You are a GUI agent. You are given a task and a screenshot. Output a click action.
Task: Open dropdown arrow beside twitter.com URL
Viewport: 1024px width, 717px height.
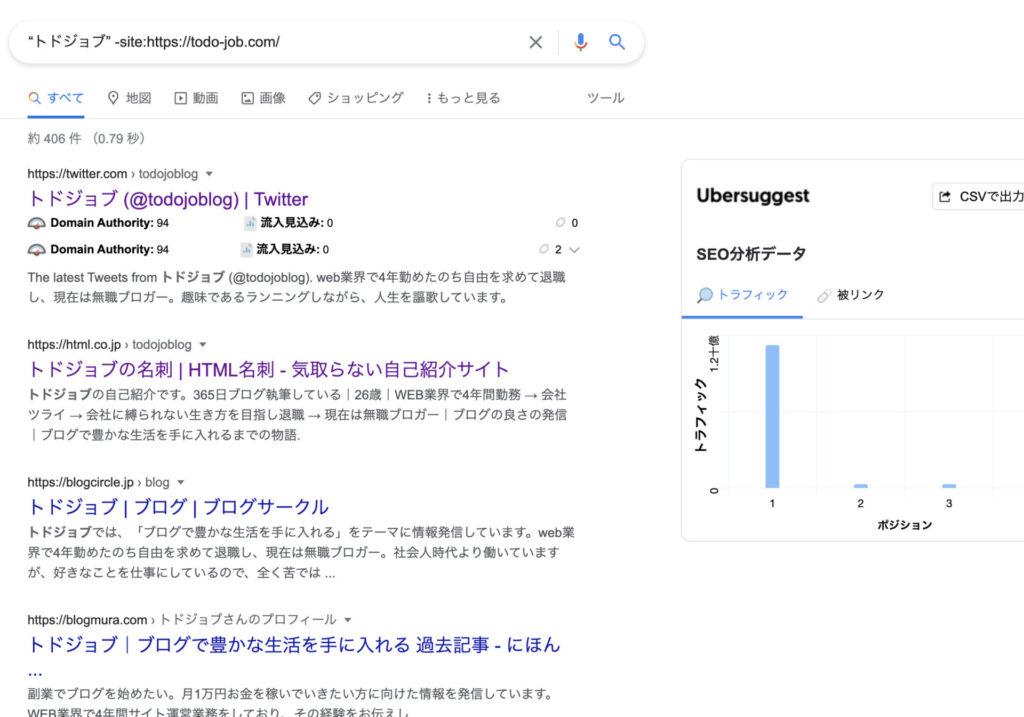(209, 174)
